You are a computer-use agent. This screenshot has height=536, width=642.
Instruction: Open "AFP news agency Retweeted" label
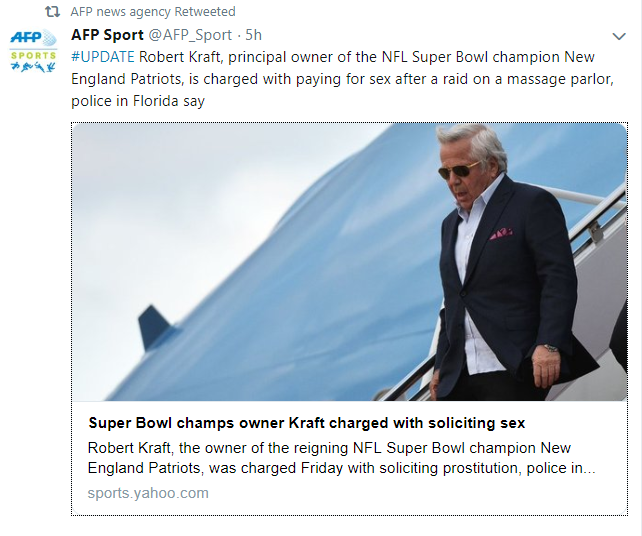pos(153,12)
